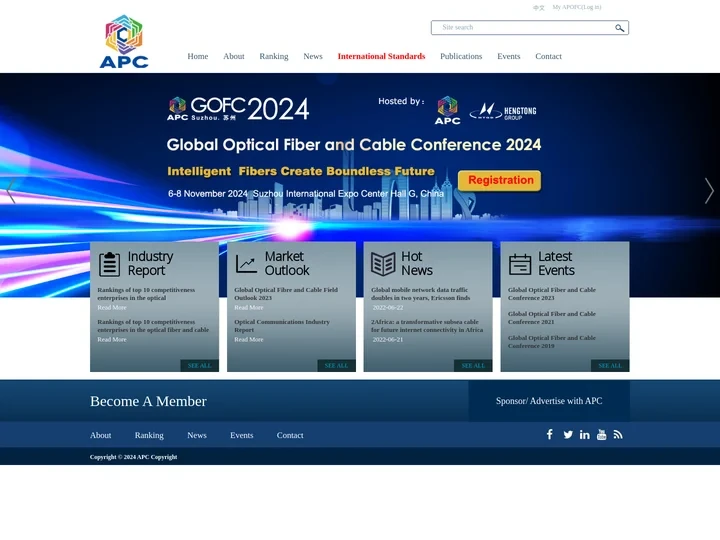Click the Market Outlook heading
Image resolution: width=720 pixels, height=540 pixels.
pyautogui.click(x=287, y=263)
